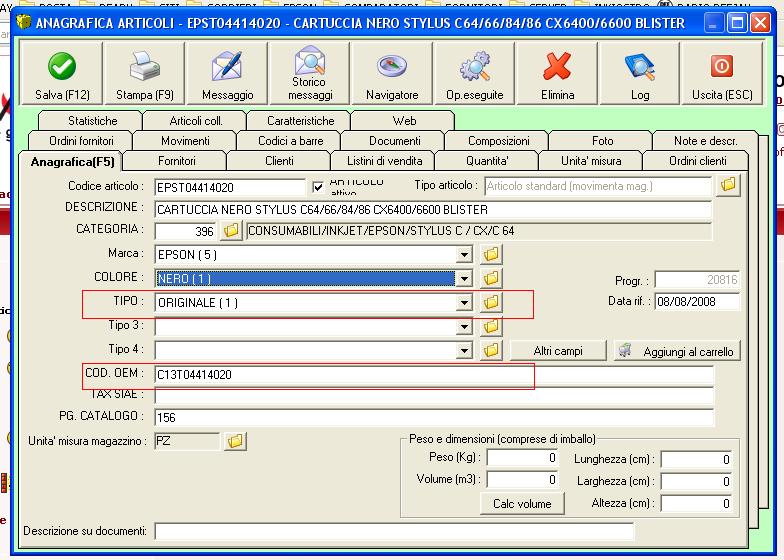Open CATEGORIA folder lookup icon

click(231, 230)
